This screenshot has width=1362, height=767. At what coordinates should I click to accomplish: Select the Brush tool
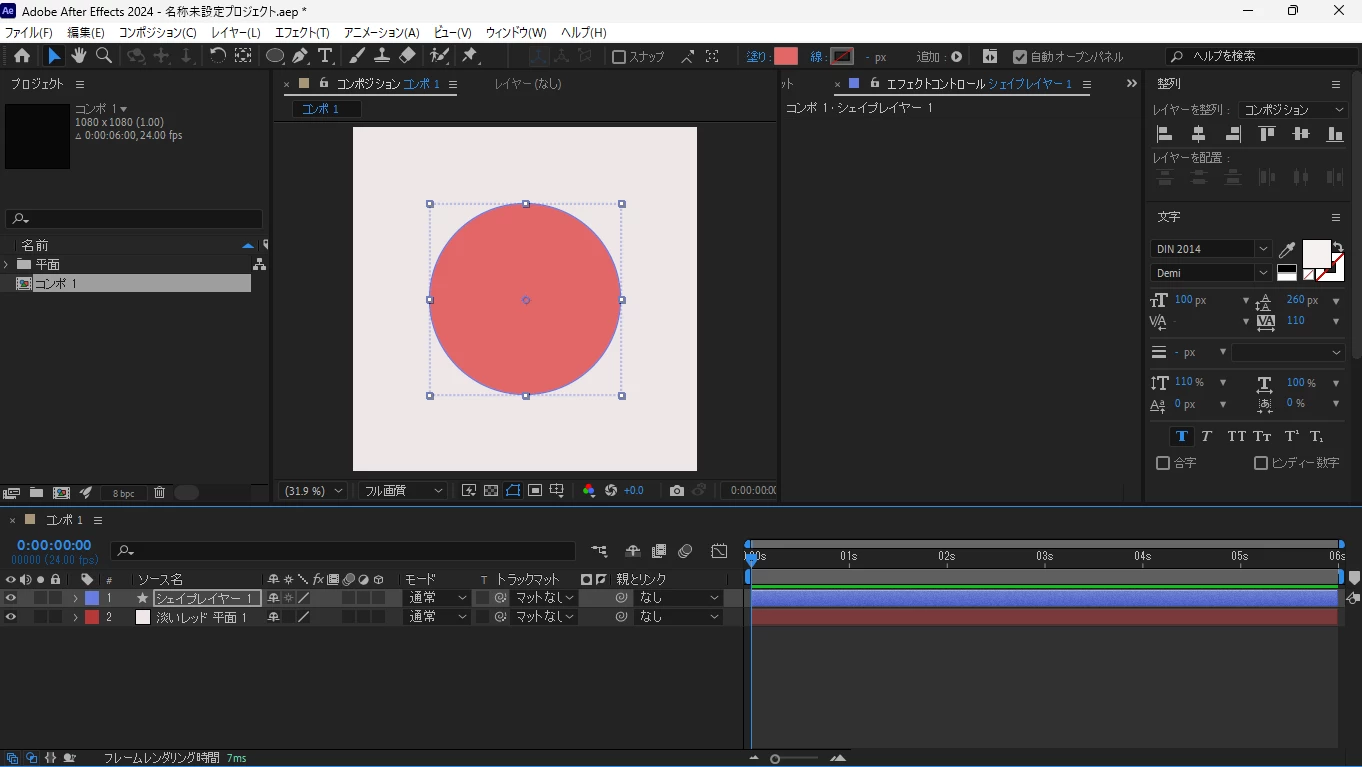pyautogui.click(x=357, y=56)
